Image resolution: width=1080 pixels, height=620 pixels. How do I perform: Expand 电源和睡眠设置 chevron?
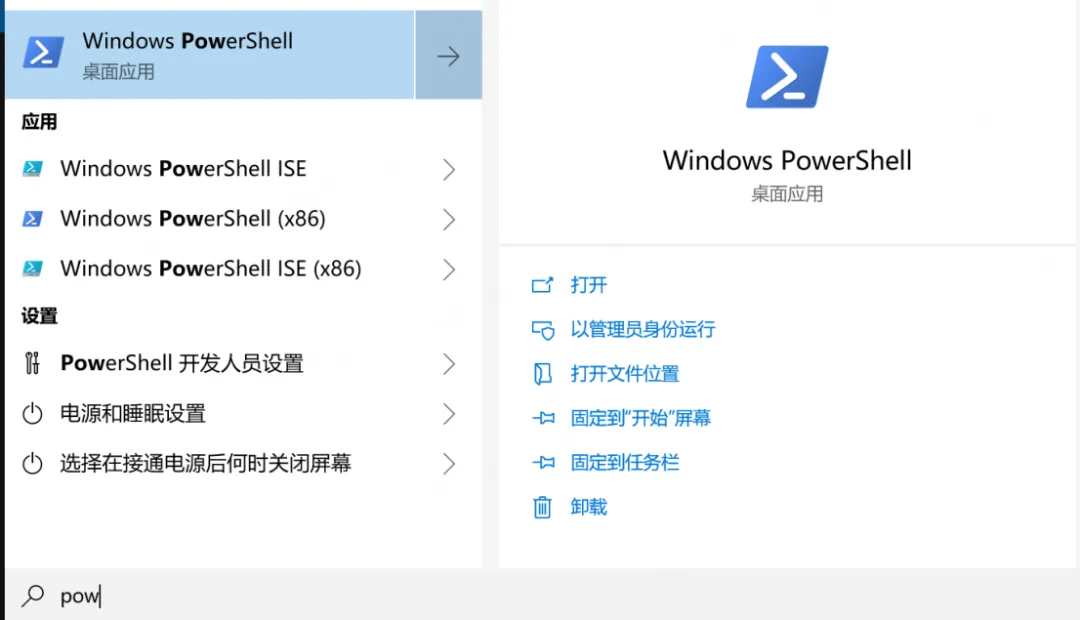tap(449, 413)
